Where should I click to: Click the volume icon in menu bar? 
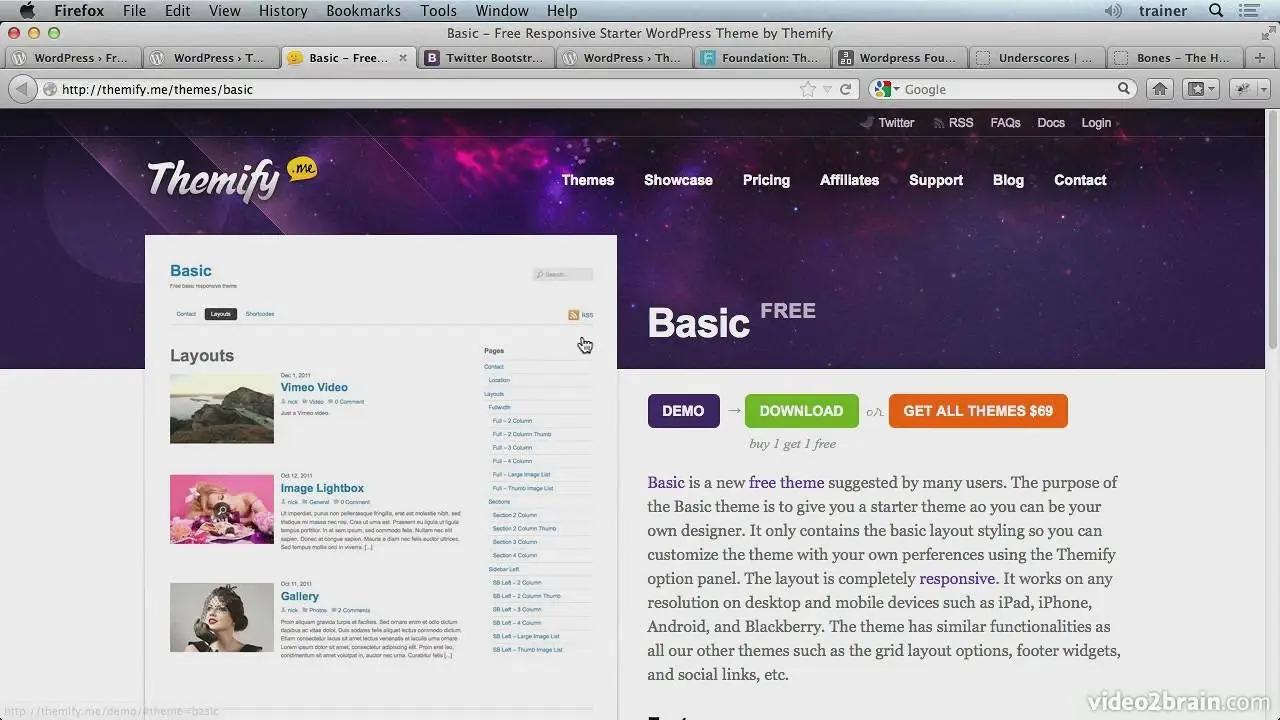(1113, 11)
